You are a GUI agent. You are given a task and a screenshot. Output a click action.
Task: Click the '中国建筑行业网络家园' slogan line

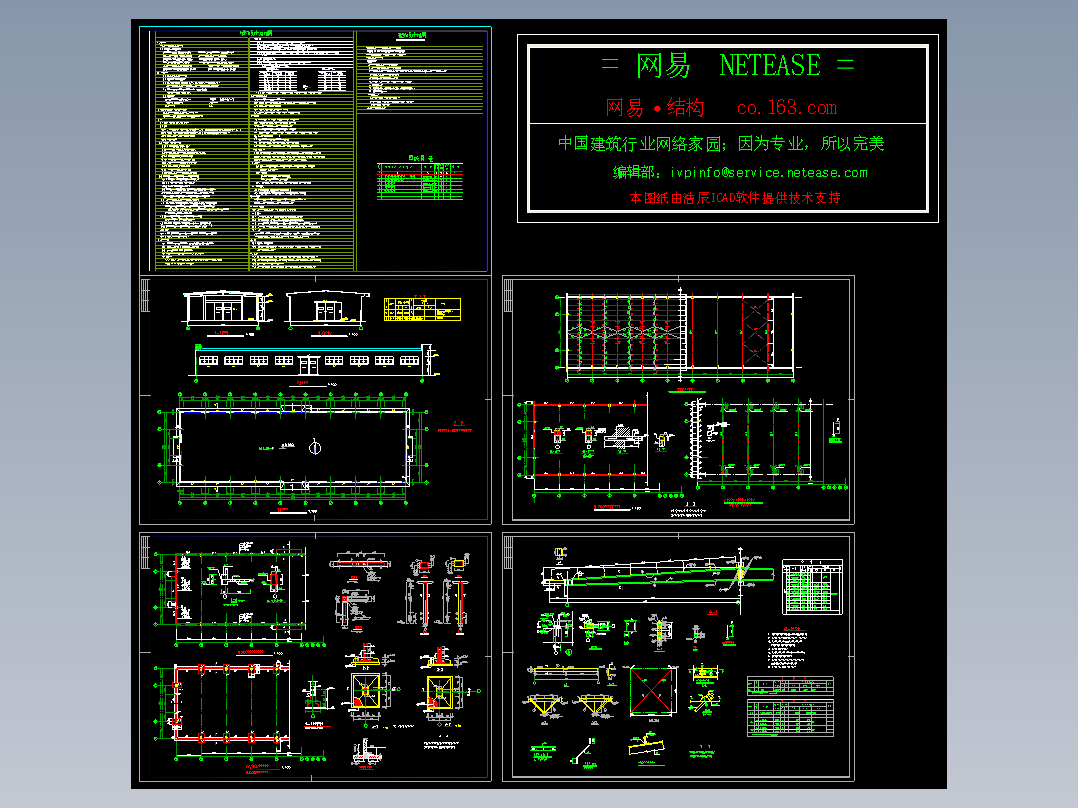coord(720,143)
